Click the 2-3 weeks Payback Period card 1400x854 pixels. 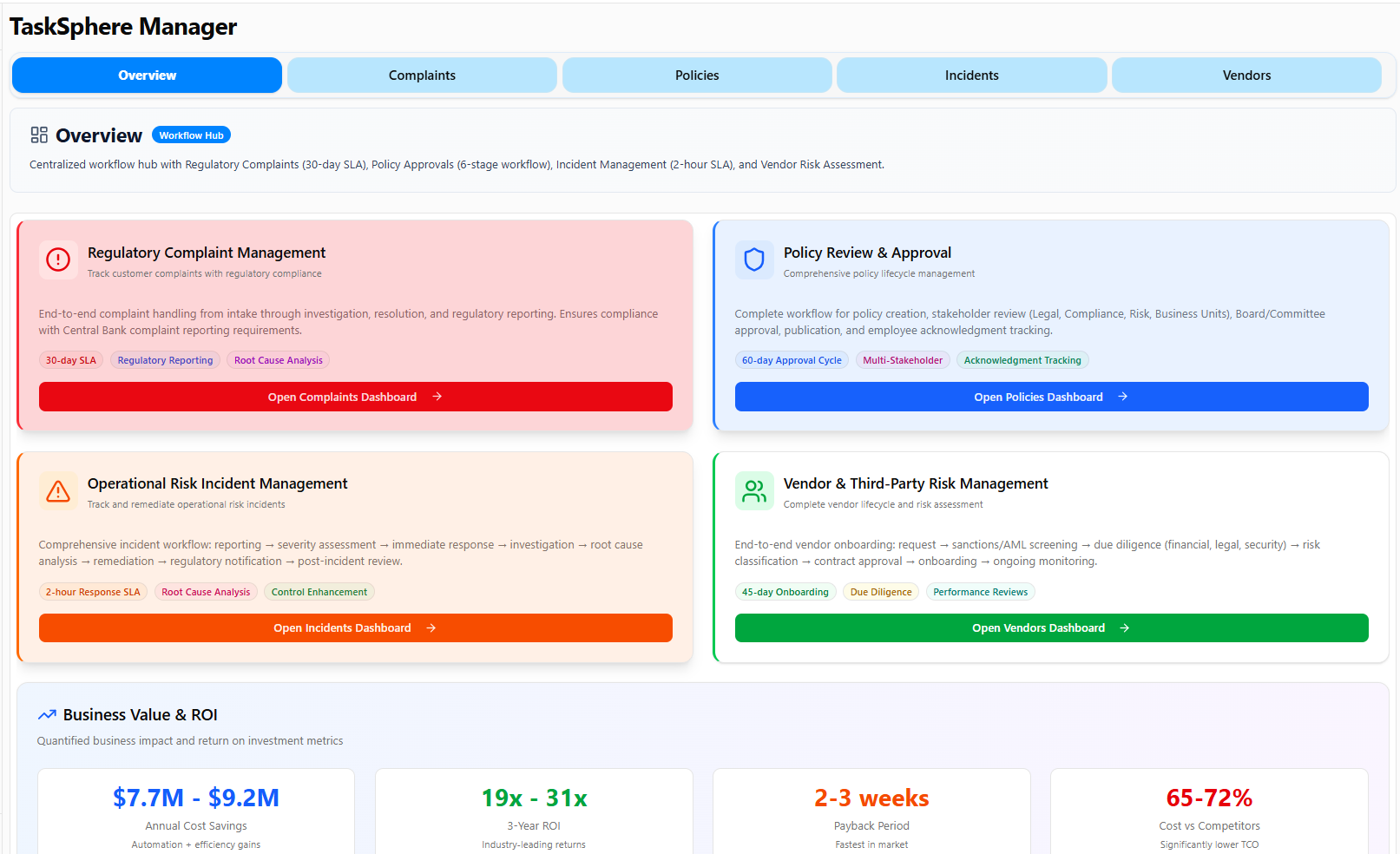[871, 811]
